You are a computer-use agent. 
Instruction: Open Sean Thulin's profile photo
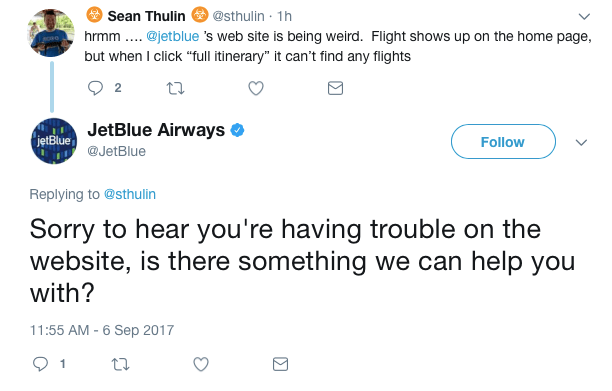51,33
